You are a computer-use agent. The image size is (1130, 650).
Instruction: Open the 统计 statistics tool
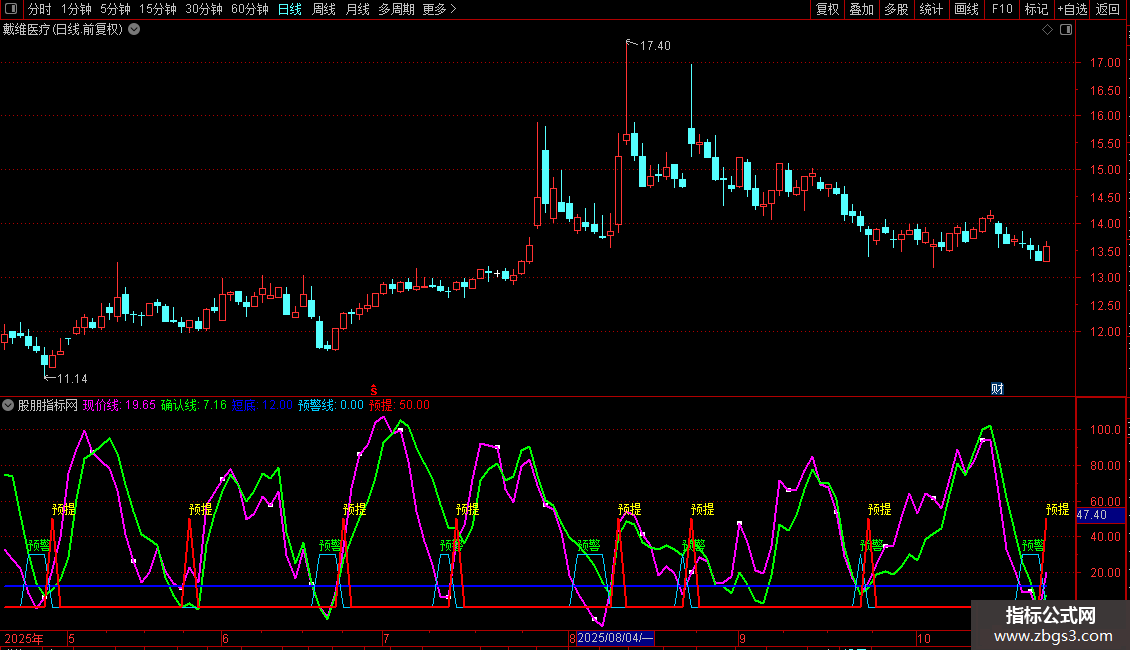click(931, 9)
